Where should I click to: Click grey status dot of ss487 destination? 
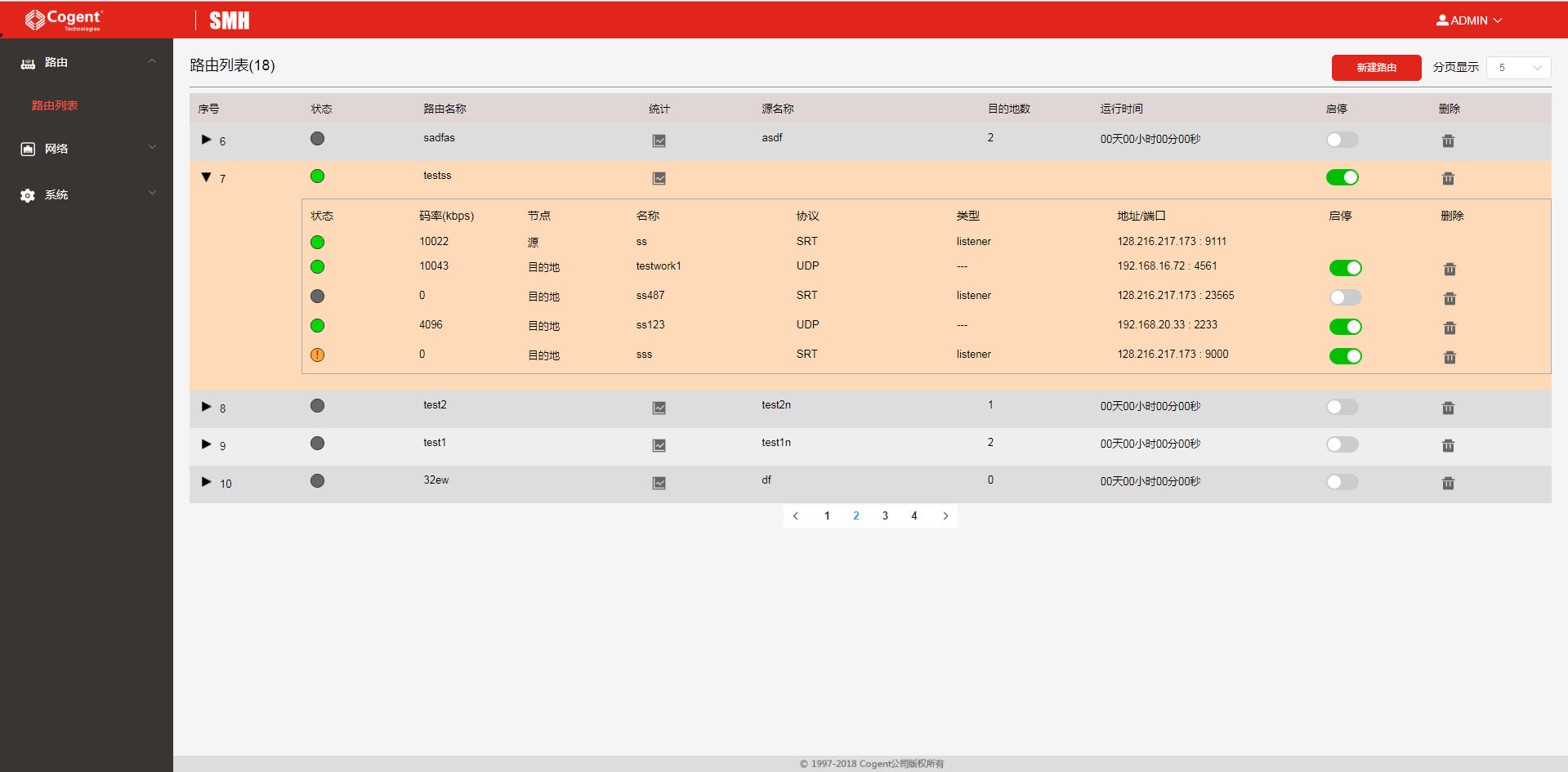click(x=317, y=296)
